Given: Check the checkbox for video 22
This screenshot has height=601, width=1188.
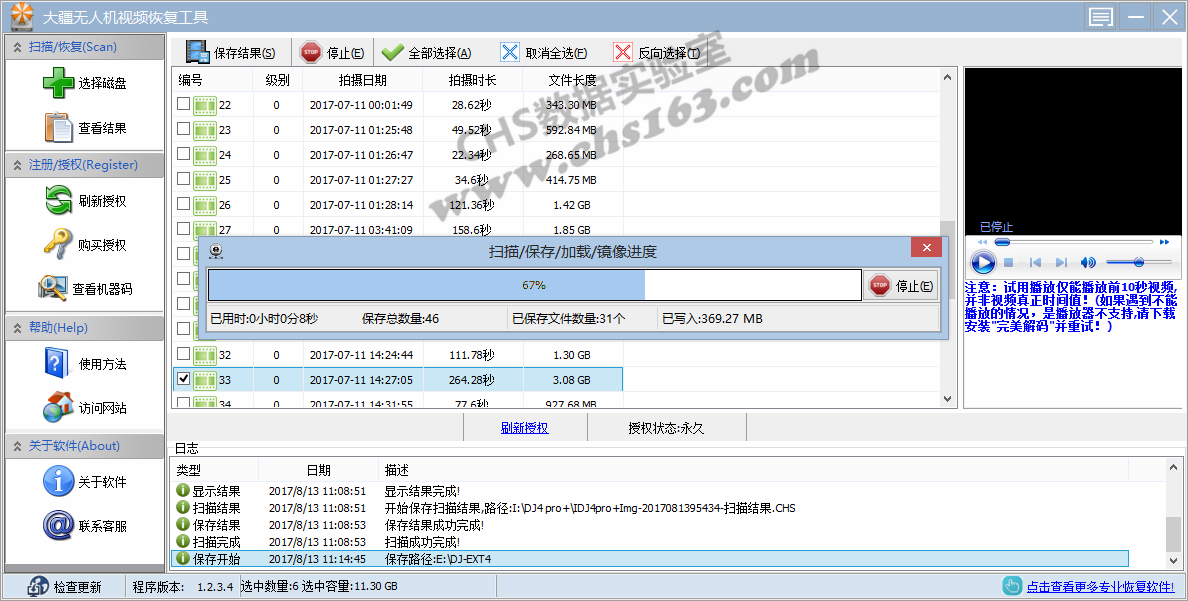Looking at the screenshot, I should click(183, 103).
